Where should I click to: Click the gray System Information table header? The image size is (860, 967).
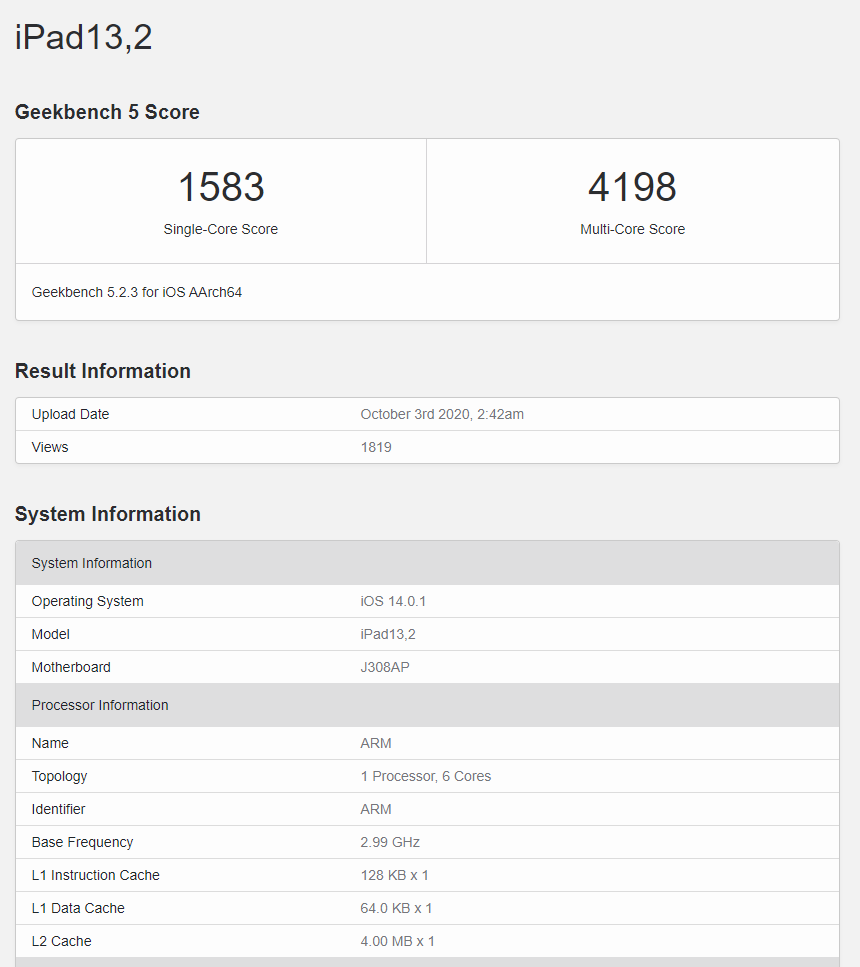tap(427, 563)
